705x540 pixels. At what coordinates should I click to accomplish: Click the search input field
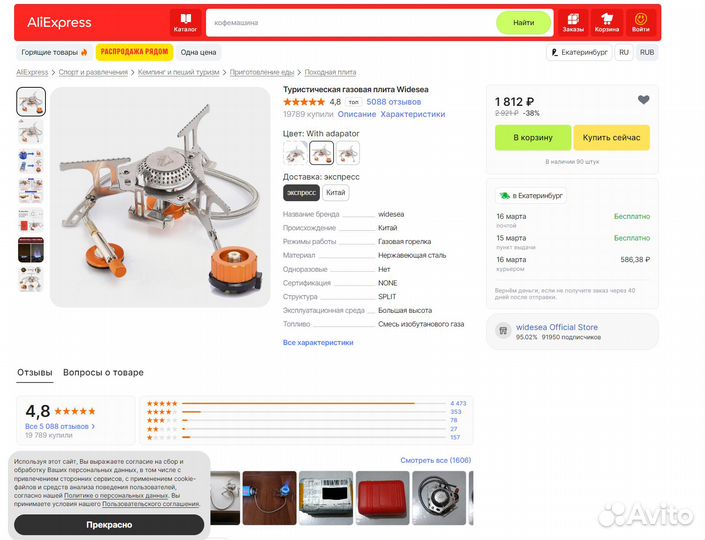coord(351,22)
